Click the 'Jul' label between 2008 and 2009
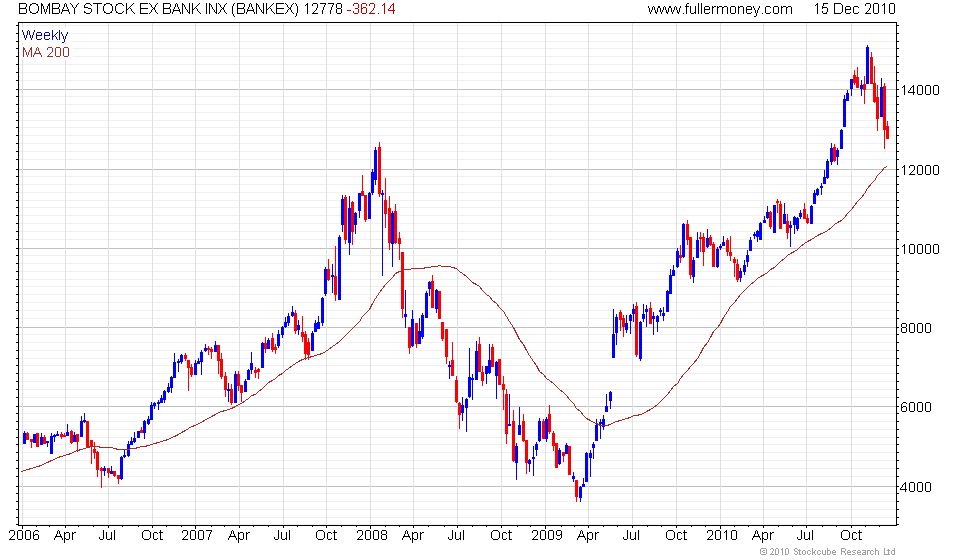The height and width of the screenshot is (560, 980). pos(456,536)
